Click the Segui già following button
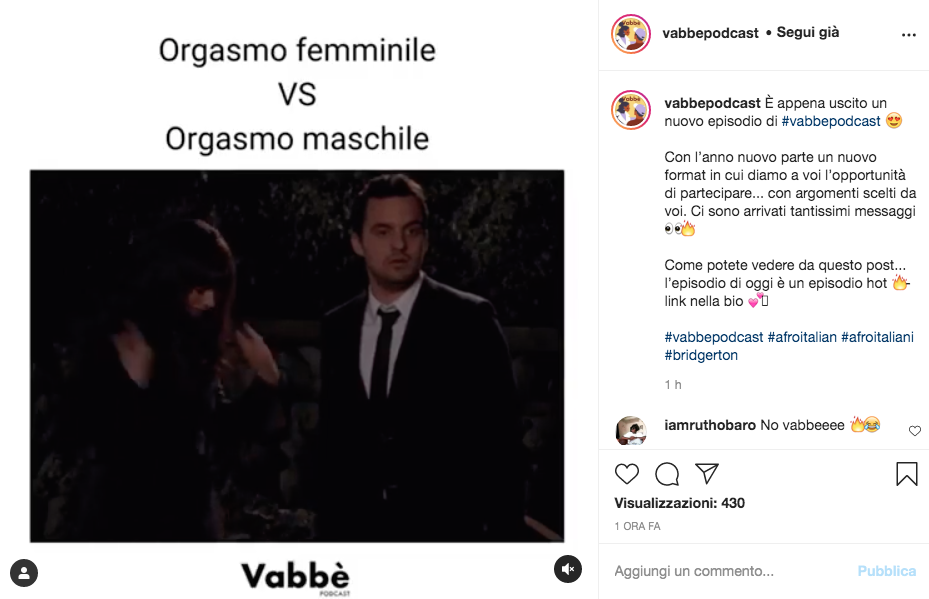929x599 pixels. (x=808, y=33)
